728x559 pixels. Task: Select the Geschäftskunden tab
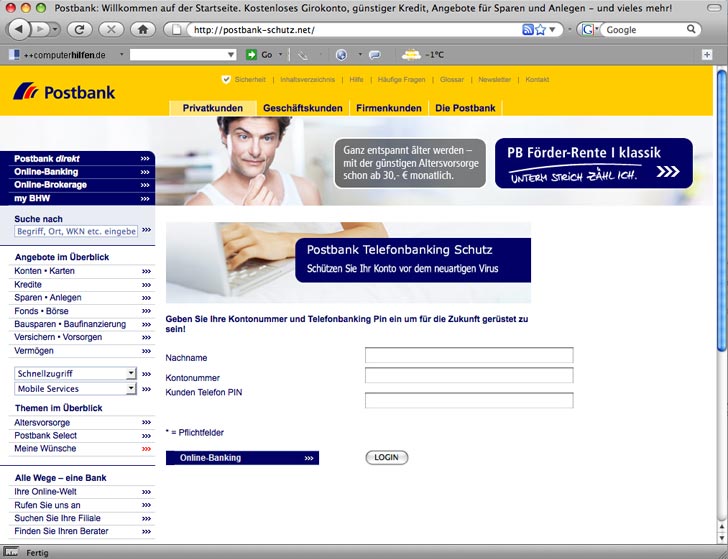tap(303, 108)
